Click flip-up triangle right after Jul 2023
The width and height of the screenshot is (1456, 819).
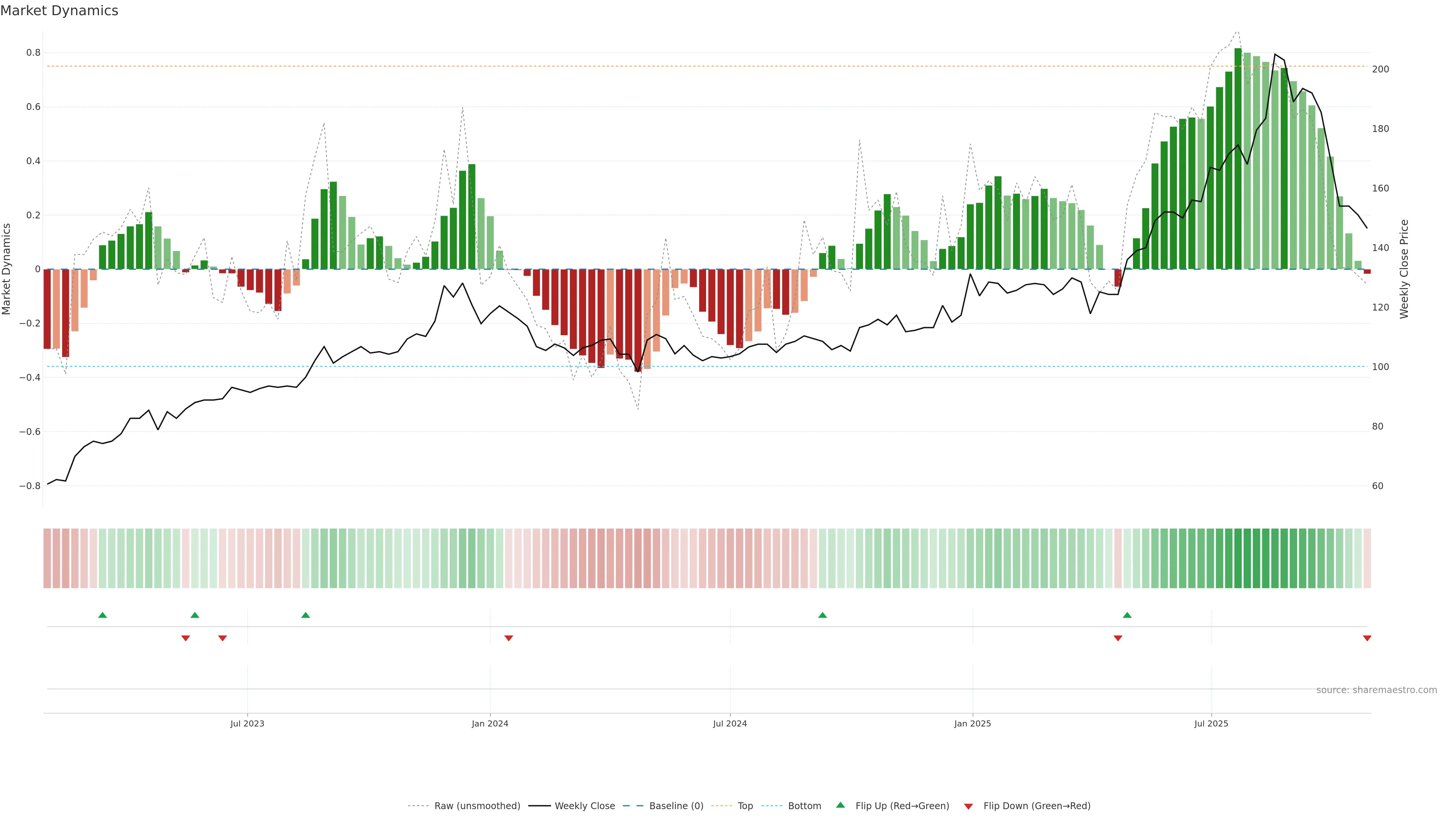[x=306, y=615]
